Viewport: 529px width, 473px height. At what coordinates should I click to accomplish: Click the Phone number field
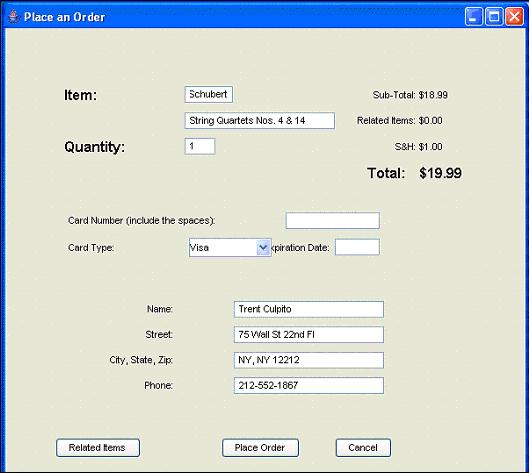(309, 385)
